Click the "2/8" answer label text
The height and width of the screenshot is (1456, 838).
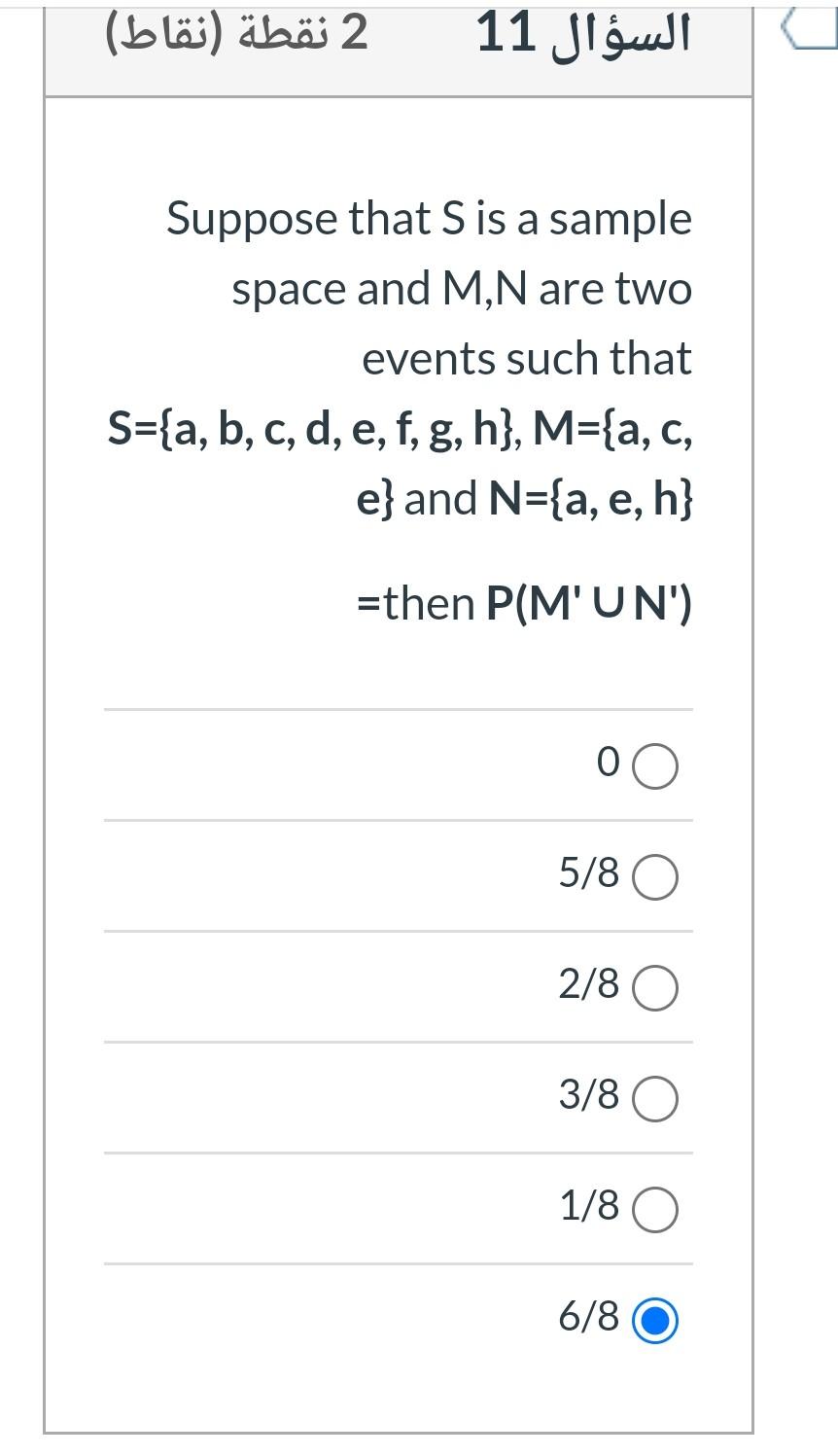point(589,984)
